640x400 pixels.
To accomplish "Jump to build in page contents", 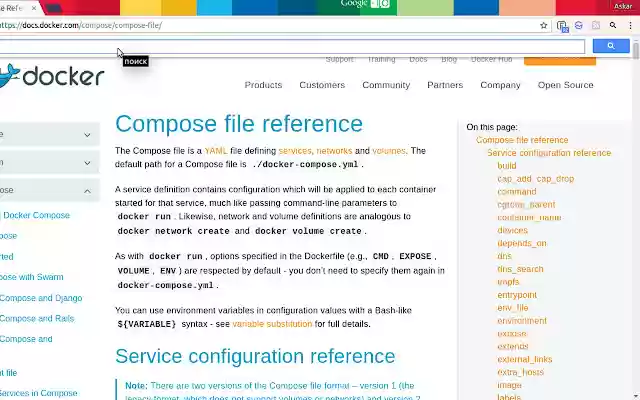I will 507,166.
